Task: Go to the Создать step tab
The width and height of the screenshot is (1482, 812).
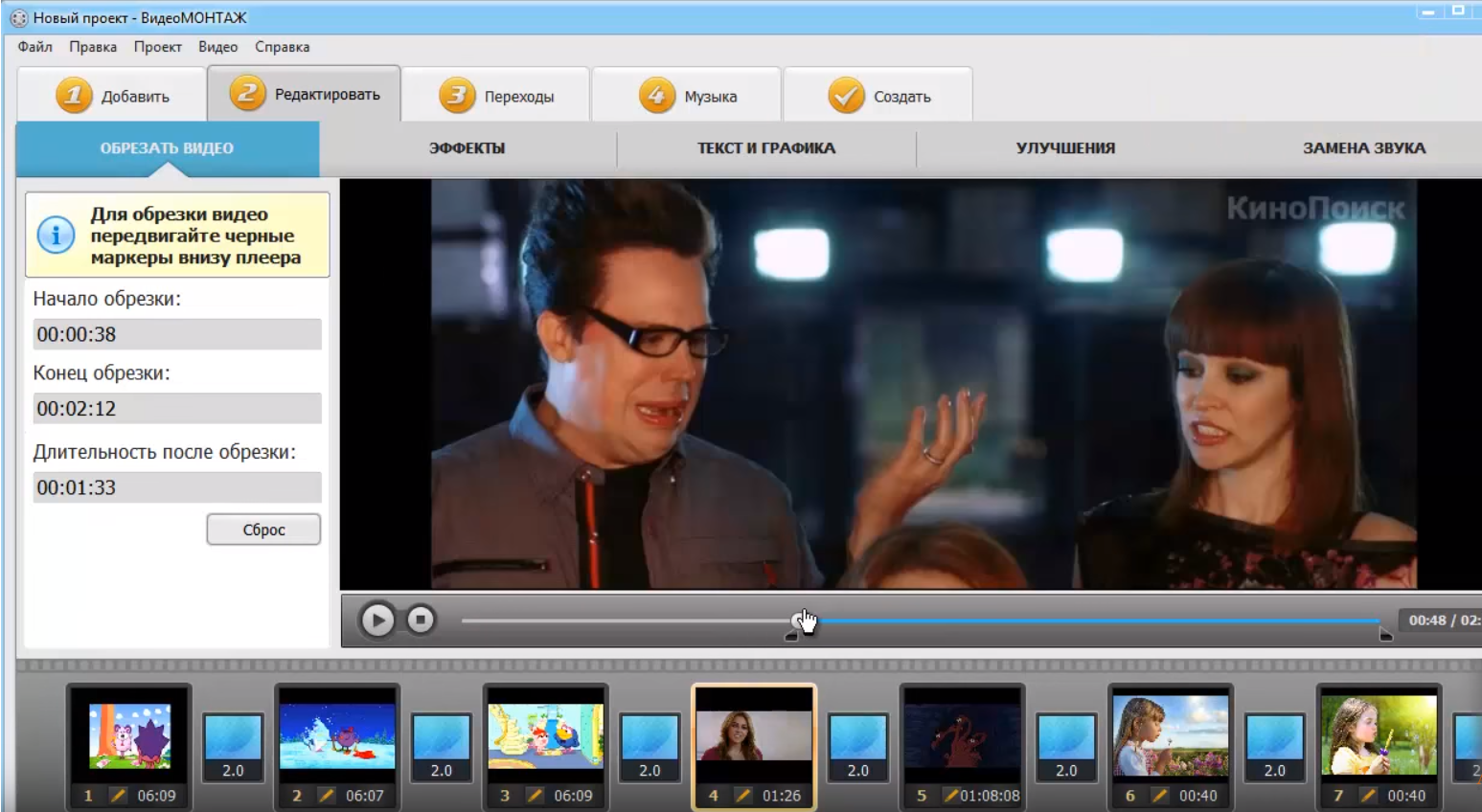Action: 878,96
